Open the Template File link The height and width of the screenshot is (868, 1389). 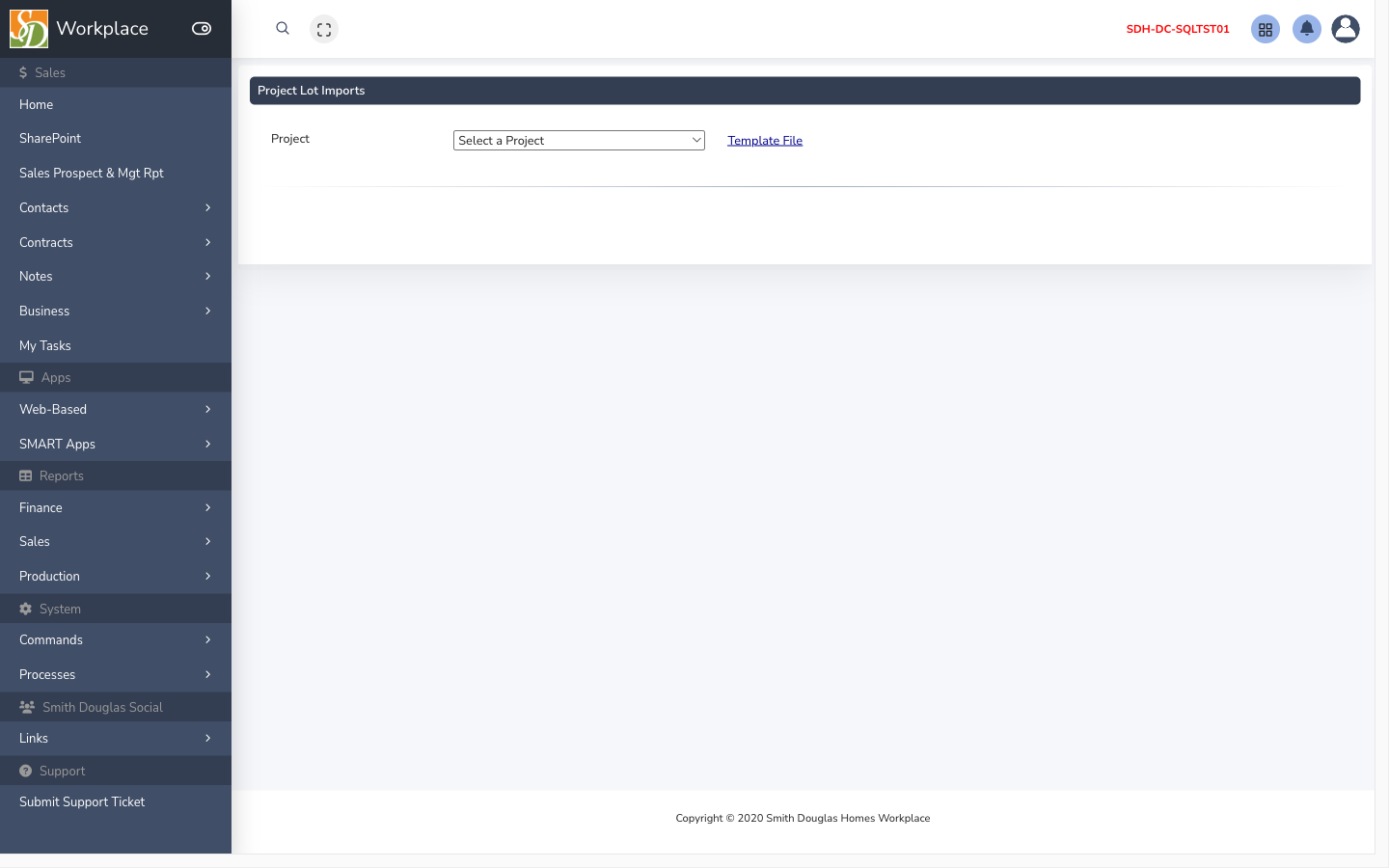765,141
